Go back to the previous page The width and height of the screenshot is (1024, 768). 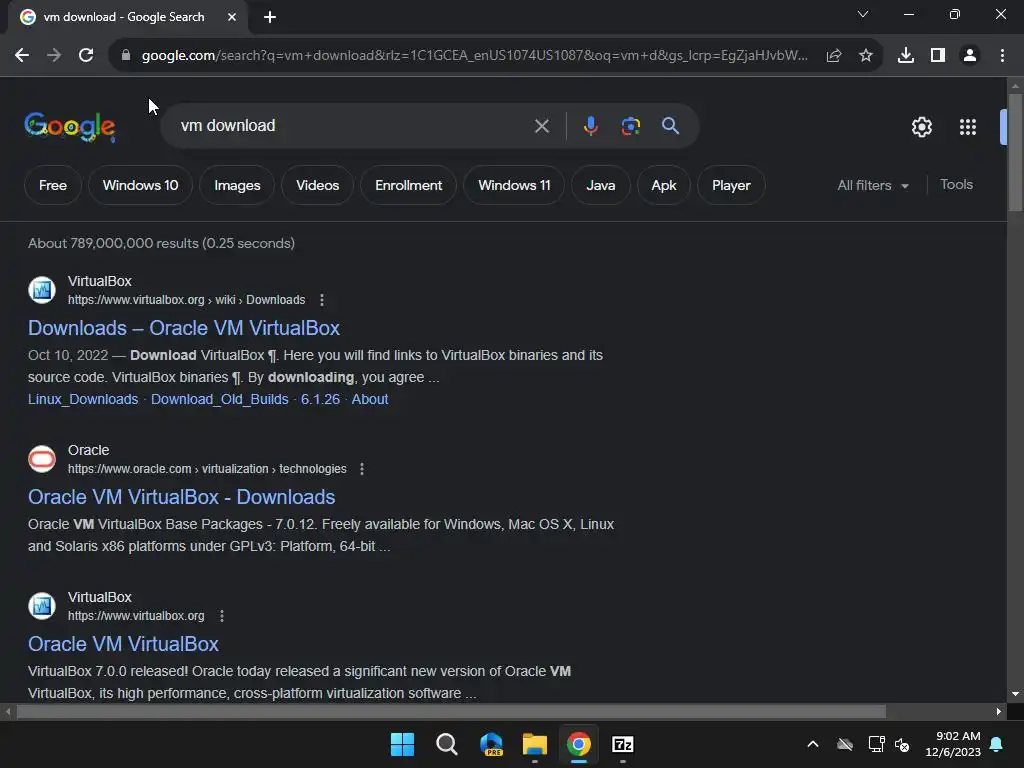tap(22, 56)
